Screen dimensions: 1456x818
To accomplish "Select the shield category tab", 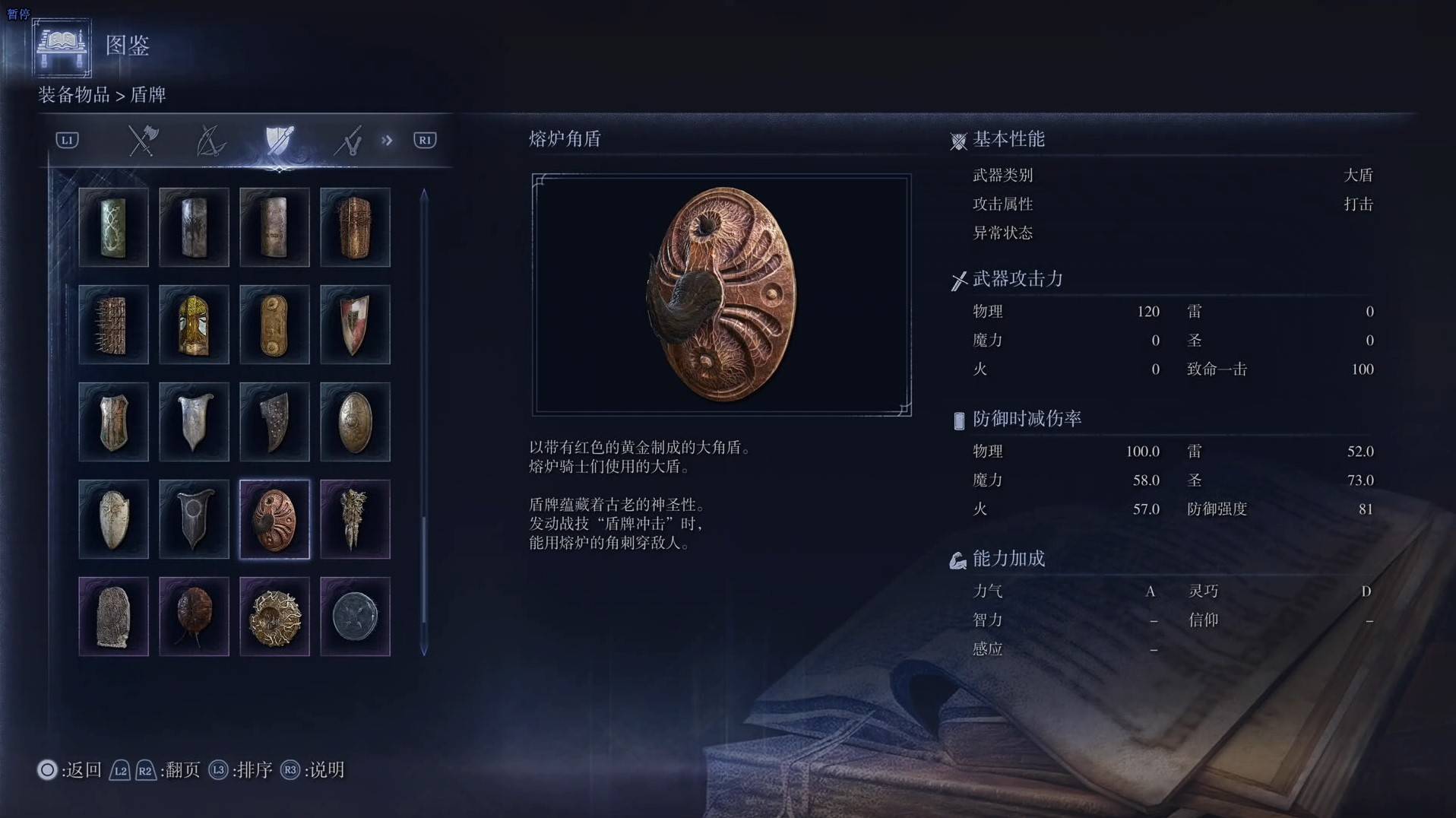I will pos(279,141).
